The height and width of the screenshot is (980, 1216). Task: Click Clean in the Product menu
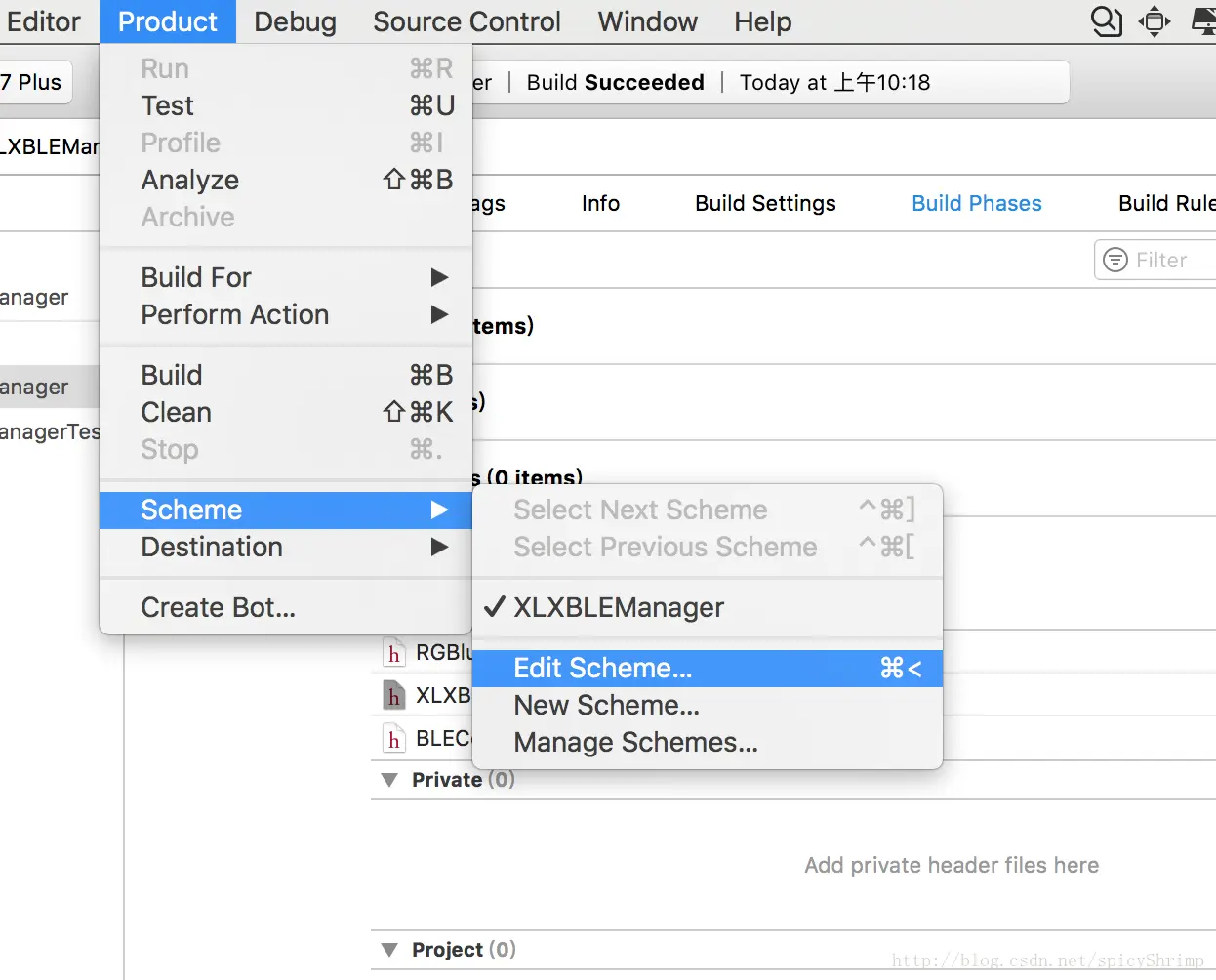click(x=177, y=412)
